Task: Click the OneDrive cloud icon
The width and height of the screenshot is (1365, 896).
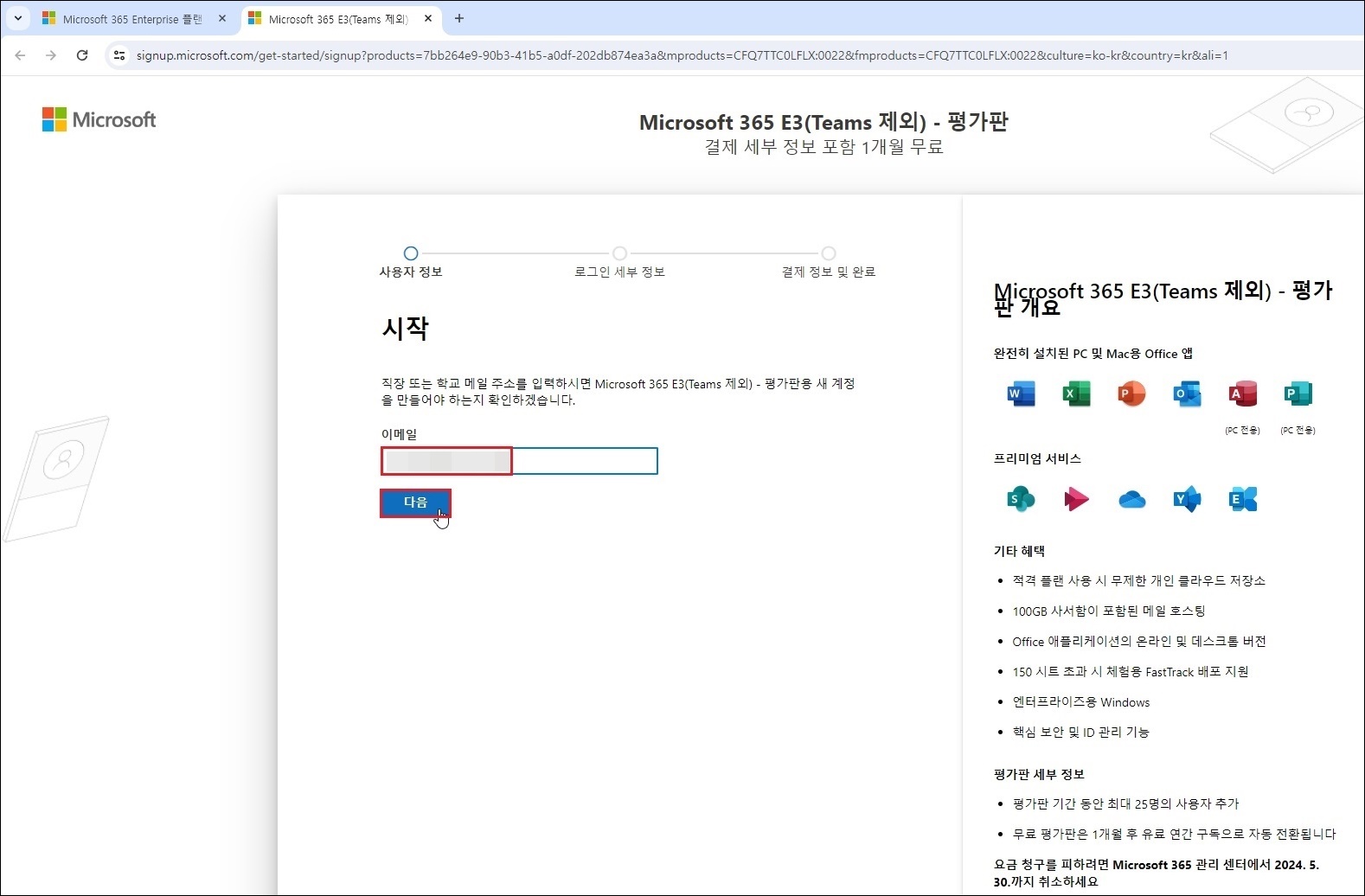Action: coord(1131,499)
